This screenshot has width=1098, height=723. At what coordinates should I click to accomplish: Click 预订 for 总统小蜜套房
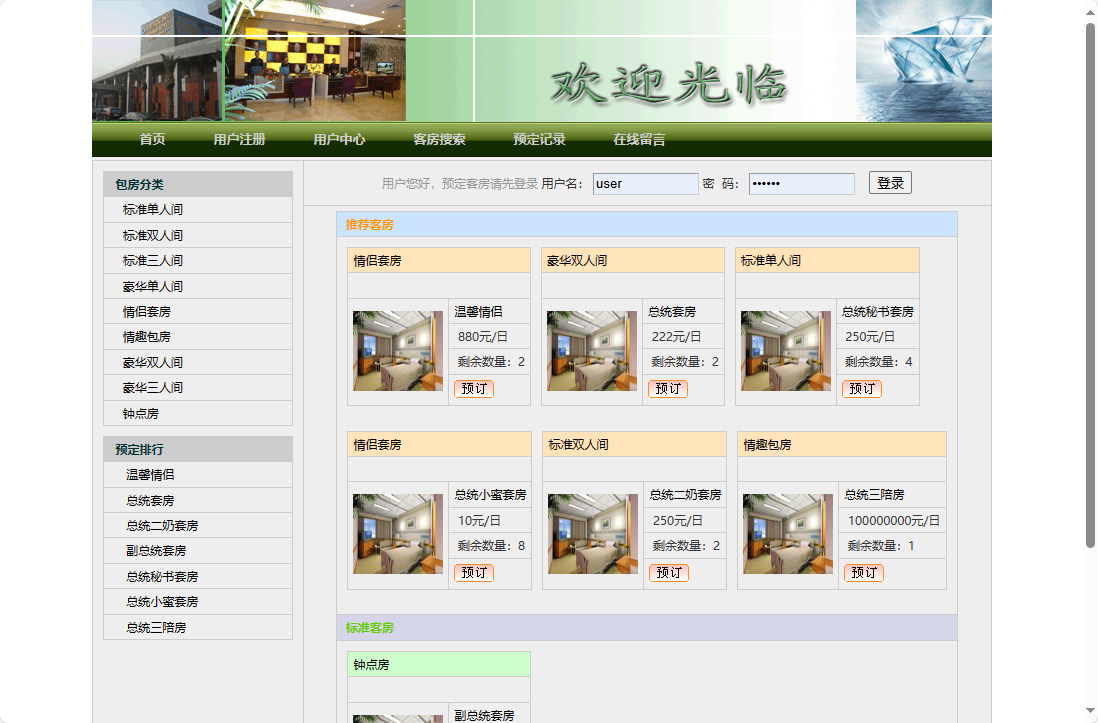click(473, 572)
